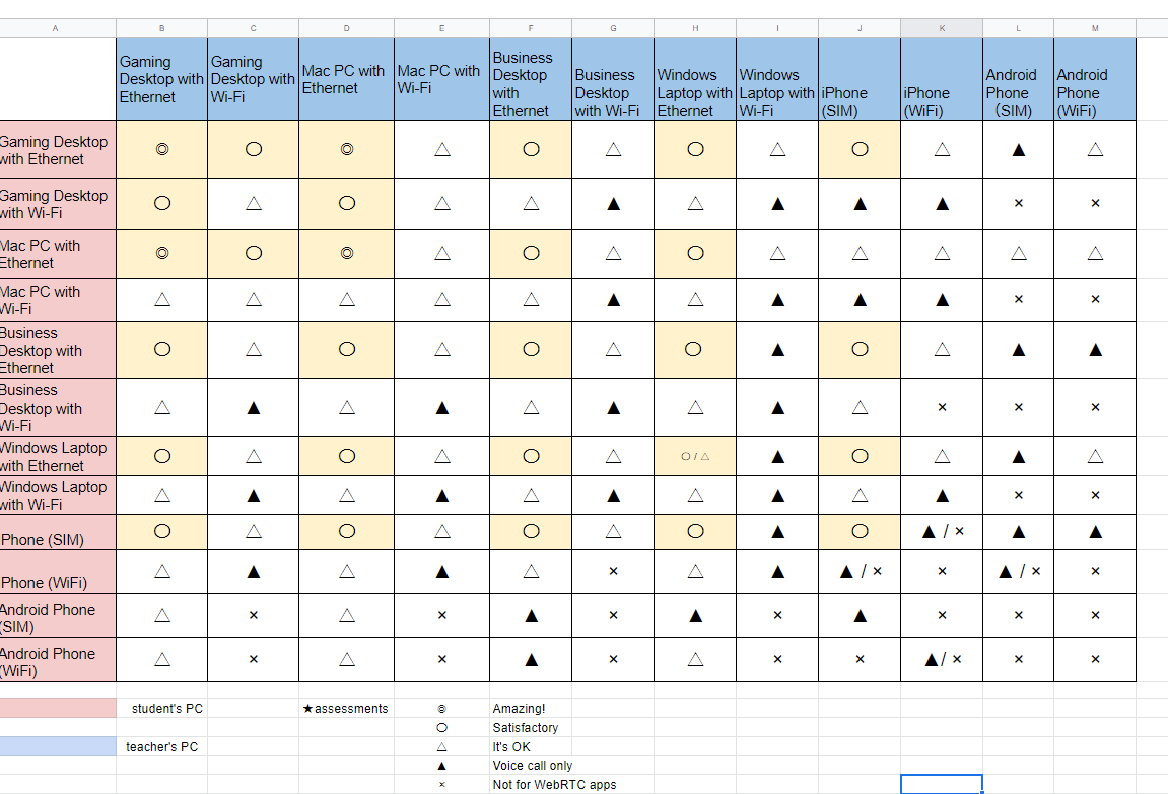Click the blue 'iPhone (WiFi)' column heading cell
This screenshot has height=794, width=1168.
tap(942, 79)
